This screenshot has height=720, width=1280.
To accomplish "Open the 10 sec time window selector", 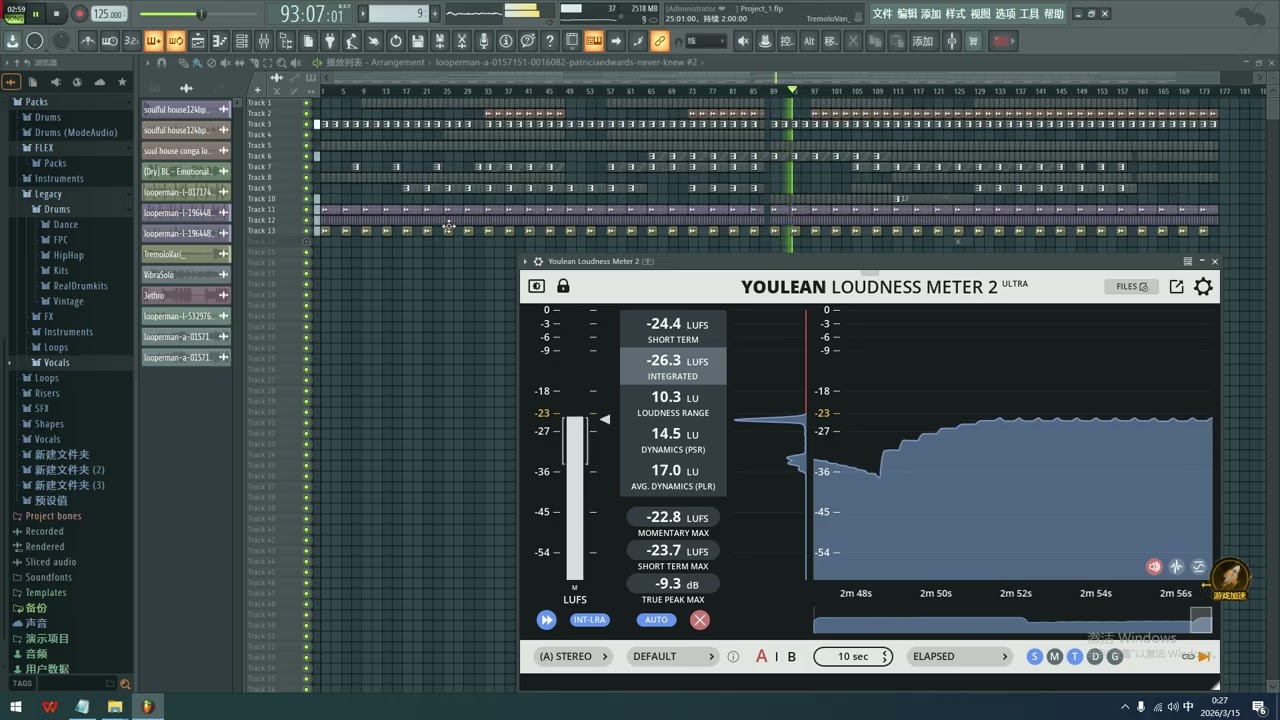I will 853,657.
